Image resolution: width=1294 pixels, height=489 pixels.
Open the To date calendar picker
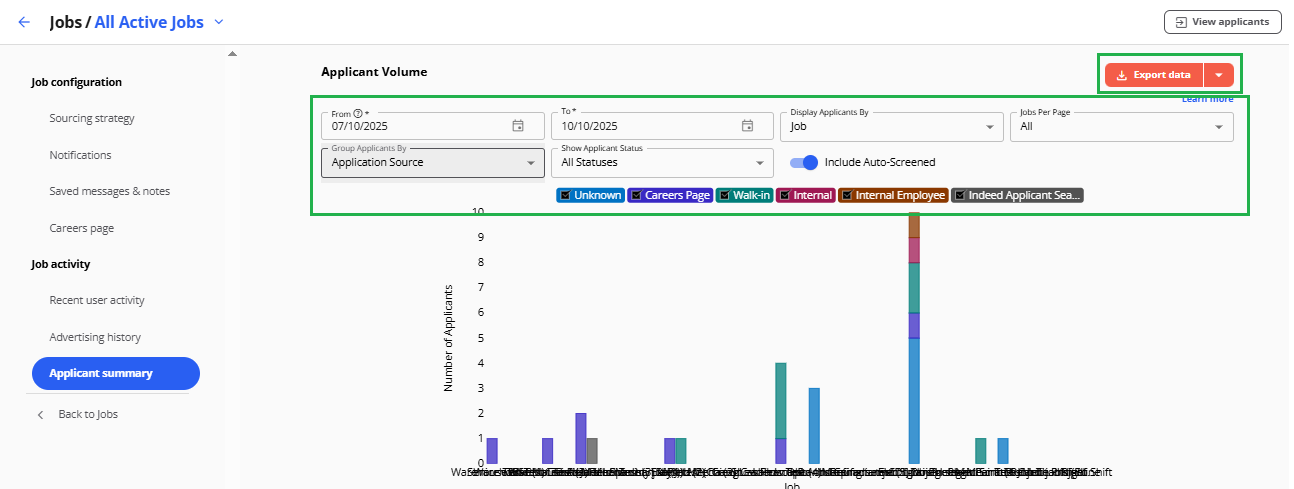747,126
